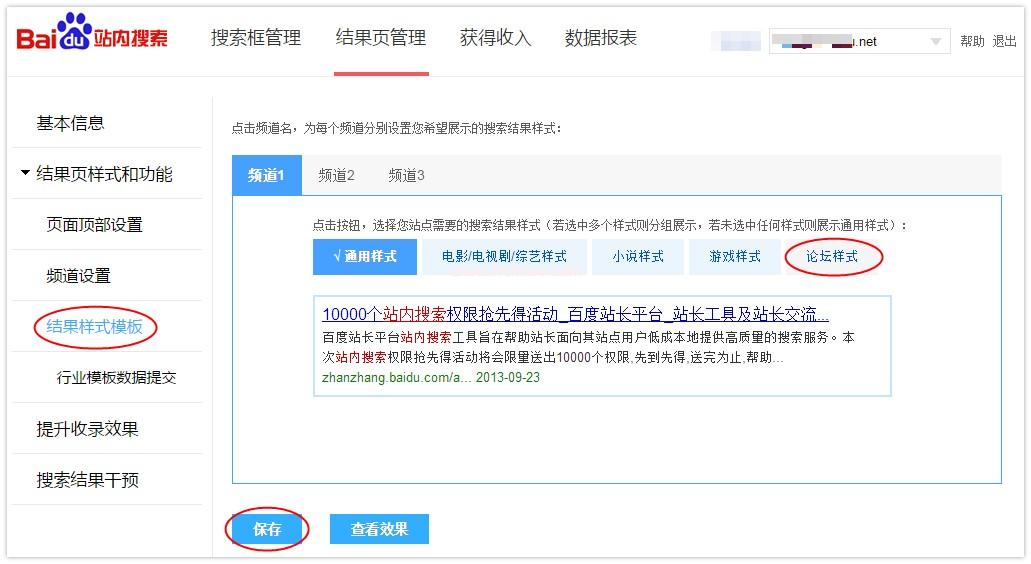Viewport: 1031px width, 564px height.
Task: Click the blurred username next to the domain dropdown
Action: (736, 41)
